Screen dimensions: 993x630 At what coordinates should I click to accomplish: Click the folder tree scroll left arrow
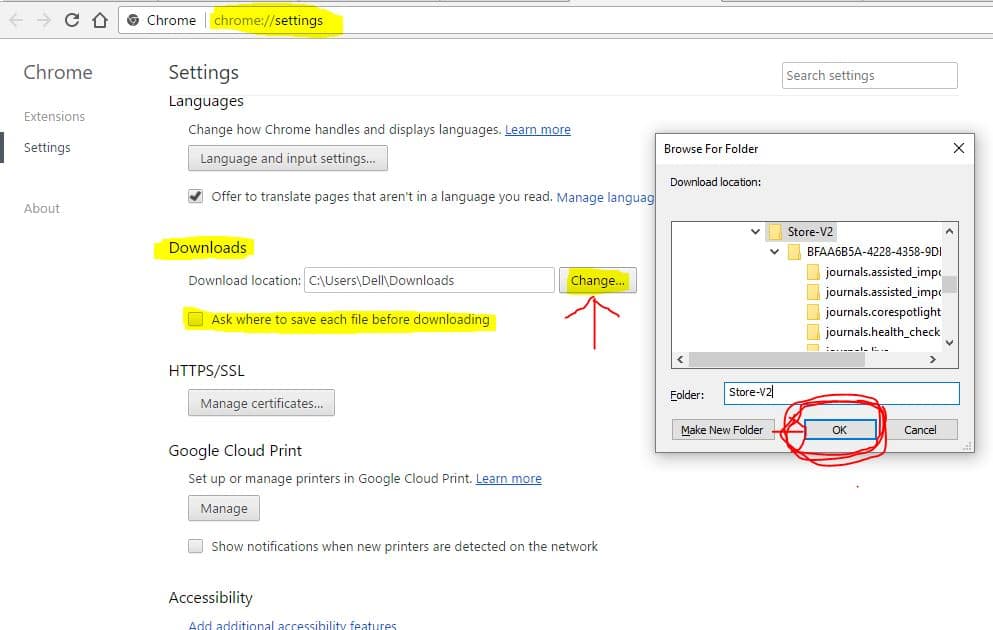click(x=680, y=360)
